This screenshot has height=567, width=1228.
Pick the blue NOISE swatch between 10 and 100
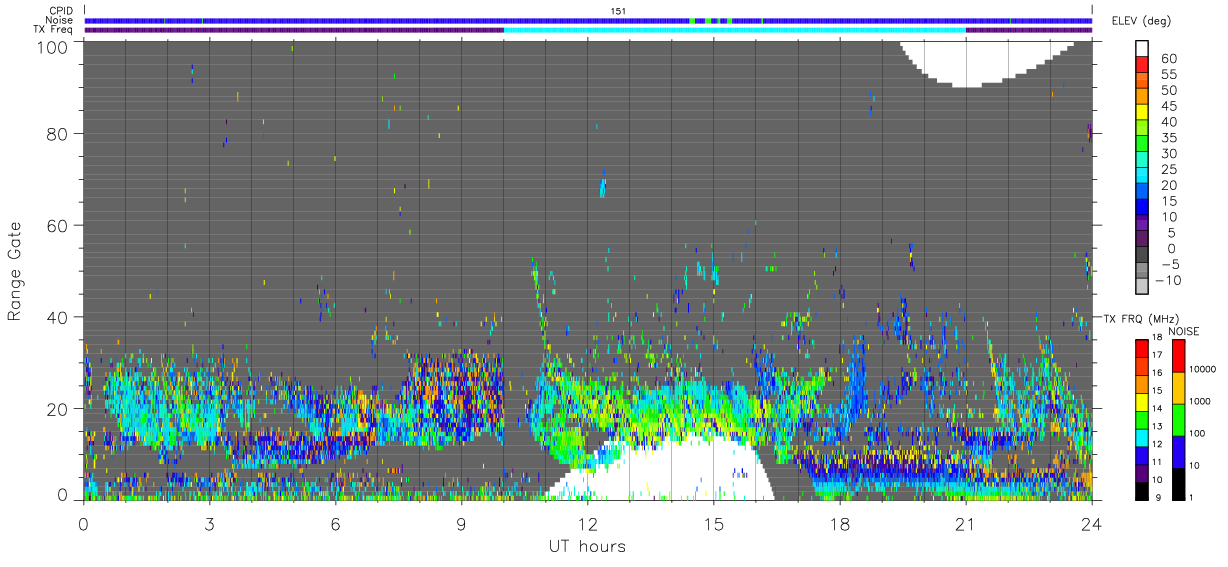coord(1179,452)
